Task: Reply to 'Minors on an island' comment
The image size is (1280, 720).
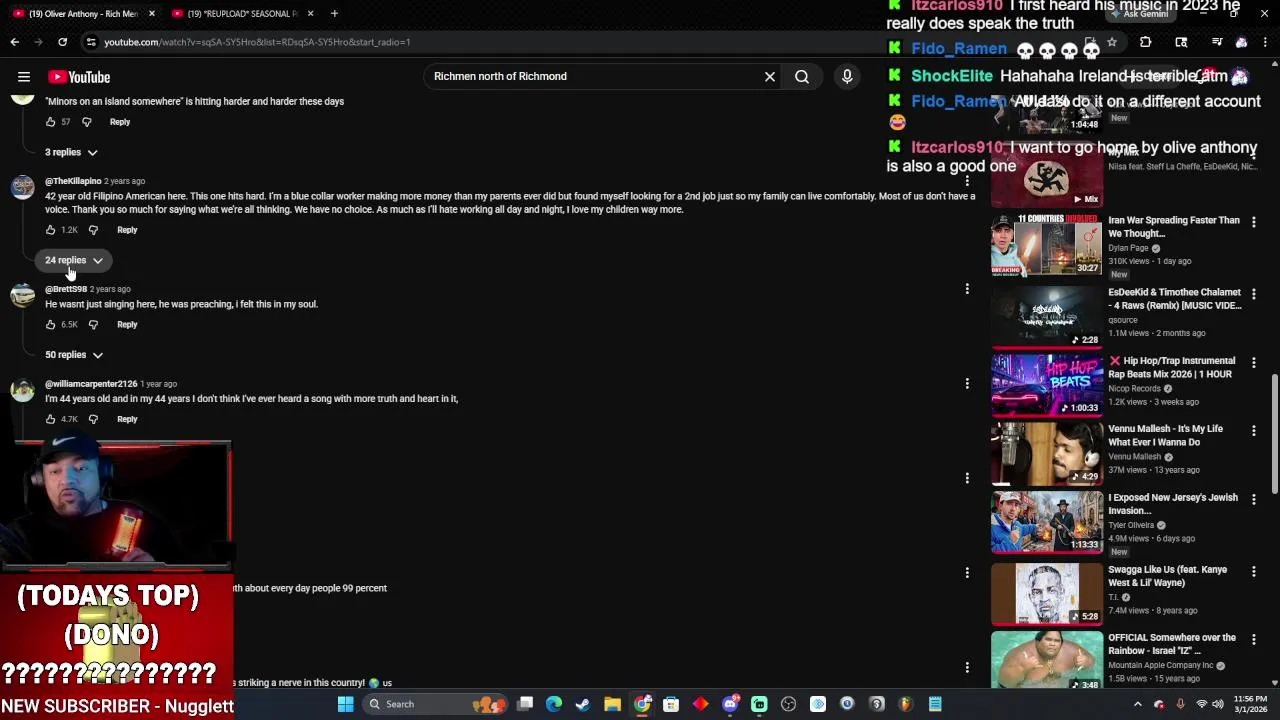Action: pos(120,122)
